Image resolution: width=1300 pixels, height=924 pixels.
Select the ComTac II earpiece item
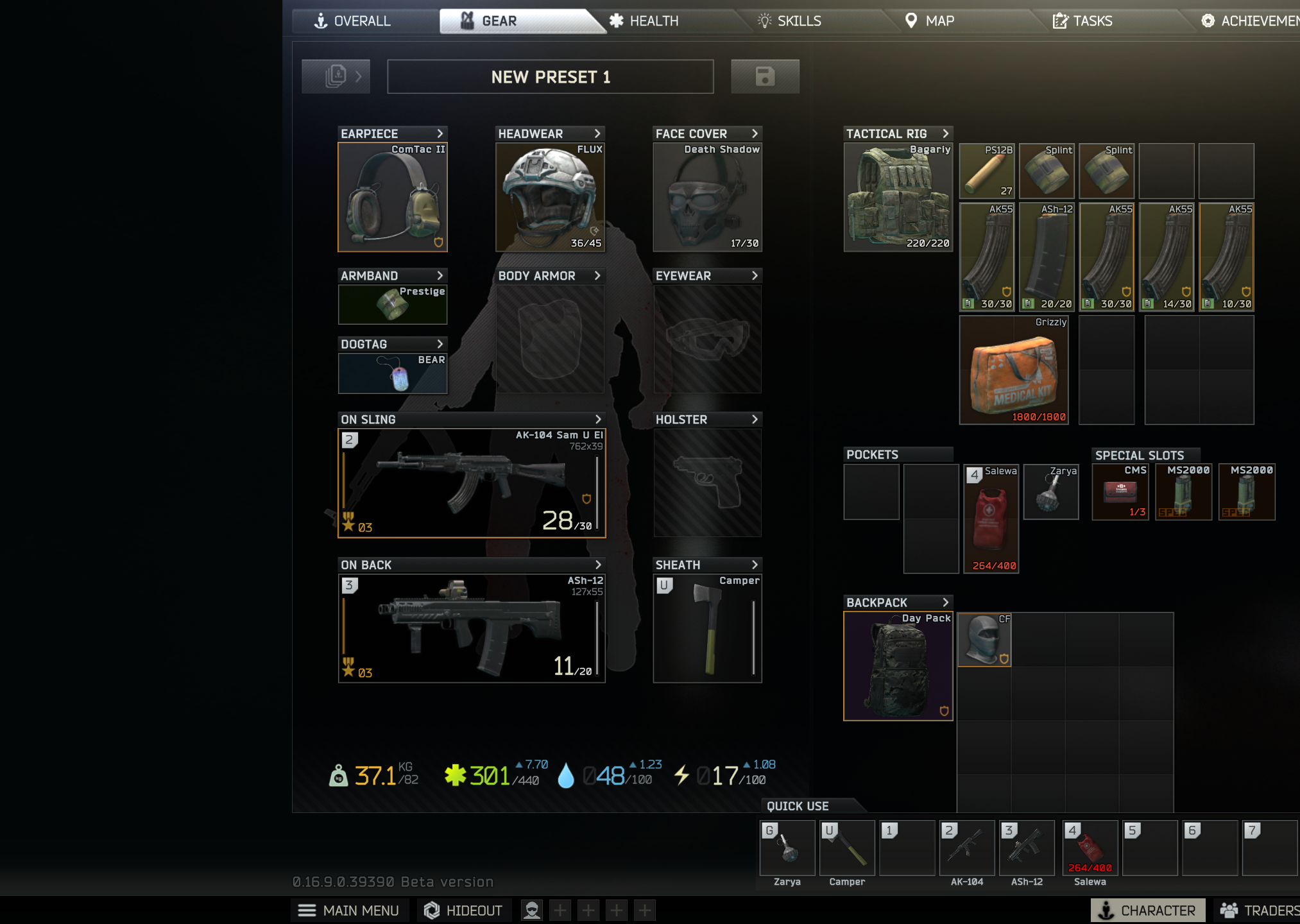pyautogui.click(x=392, y=197)
